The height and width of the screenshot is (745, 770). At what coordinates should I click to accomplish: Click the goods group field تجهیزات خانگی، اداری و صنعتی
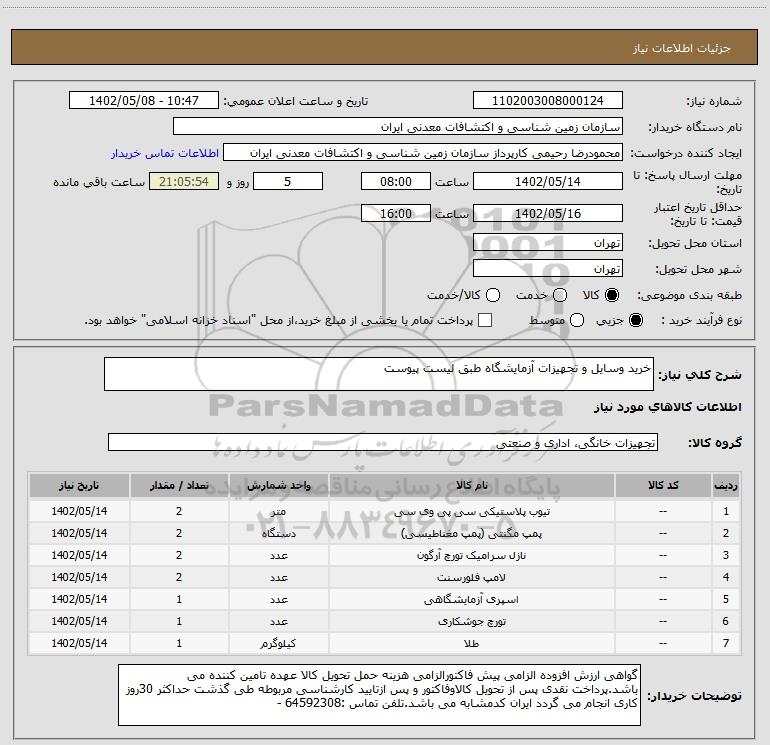pyautogui.click(x=383, y=442)
